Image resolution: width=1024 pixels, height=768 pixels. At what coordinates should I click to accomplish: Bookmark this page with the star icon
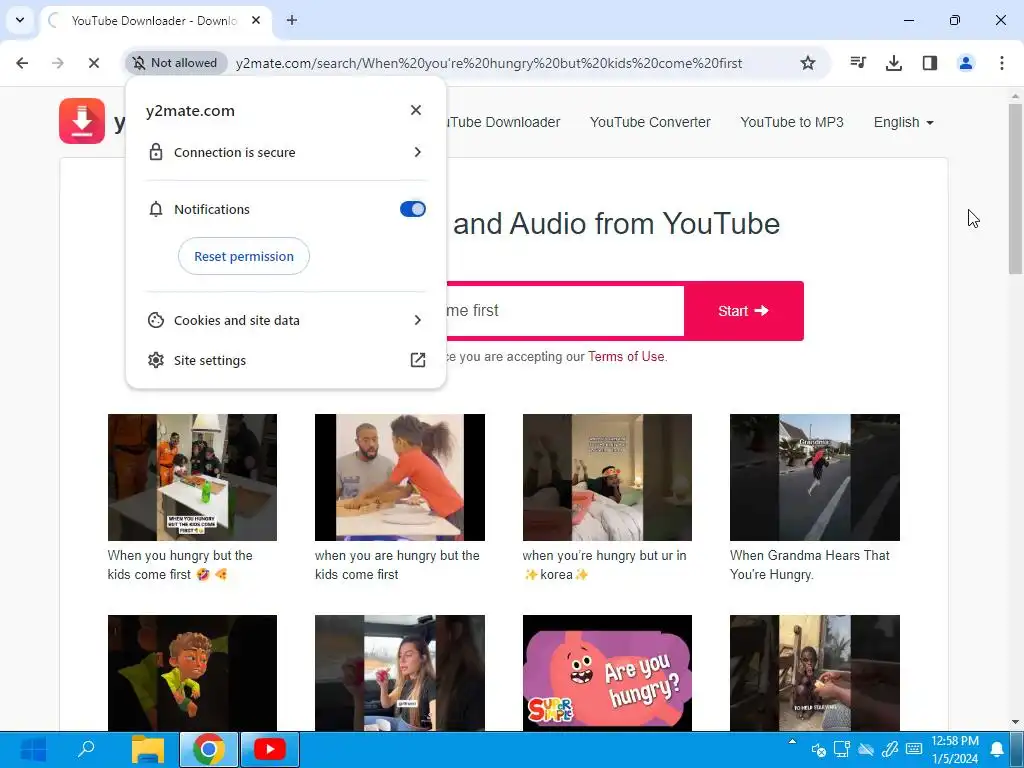coord(808,63)
